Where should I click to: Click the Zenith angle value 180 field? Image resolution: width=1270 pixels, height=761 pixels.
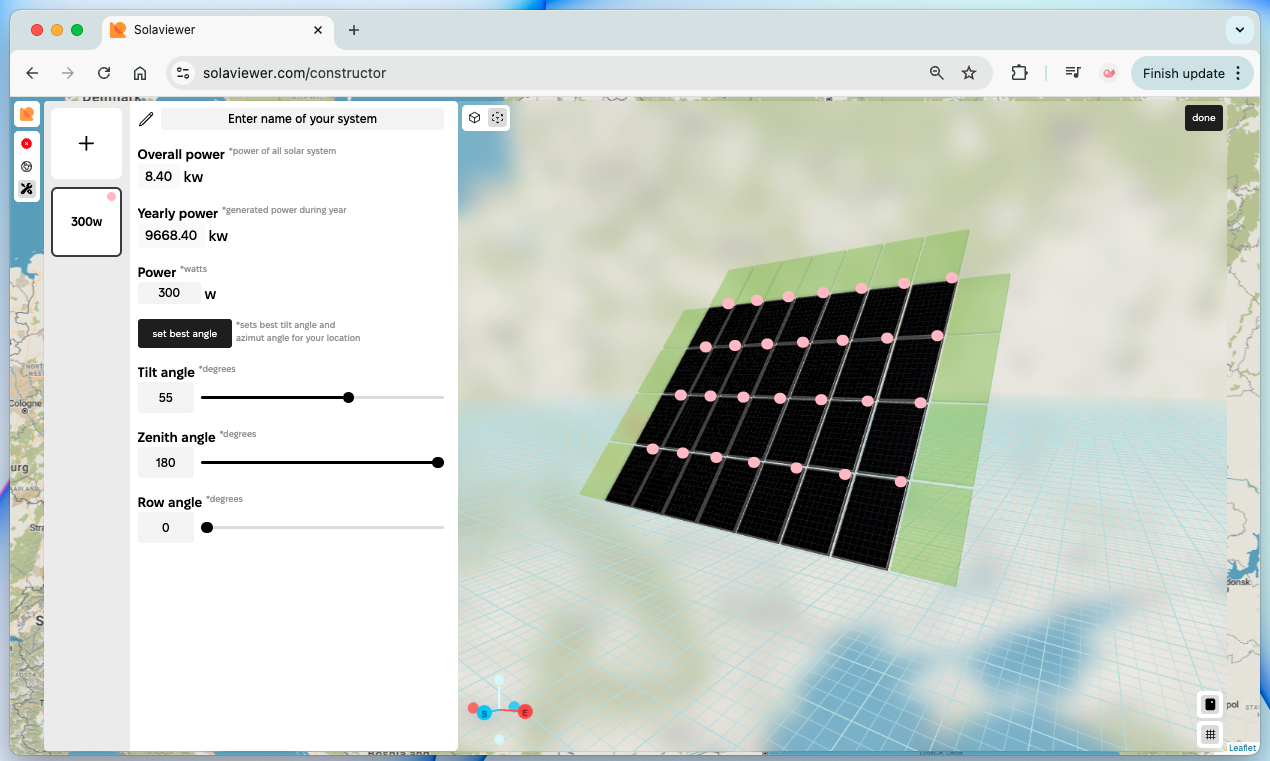point(166,463)
